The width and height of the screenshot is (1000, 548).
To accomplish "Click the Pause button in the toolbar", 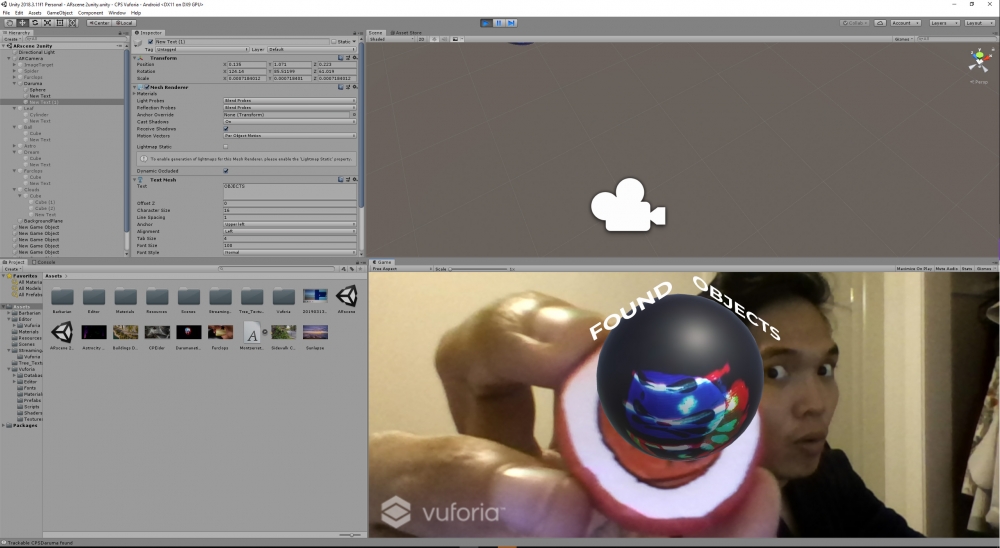I will point(498,22).
